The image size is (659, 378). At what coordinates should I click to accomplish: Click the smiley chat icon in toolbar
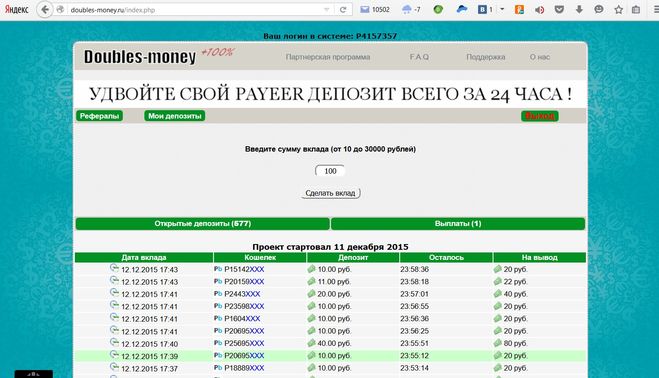pos(599,9)
